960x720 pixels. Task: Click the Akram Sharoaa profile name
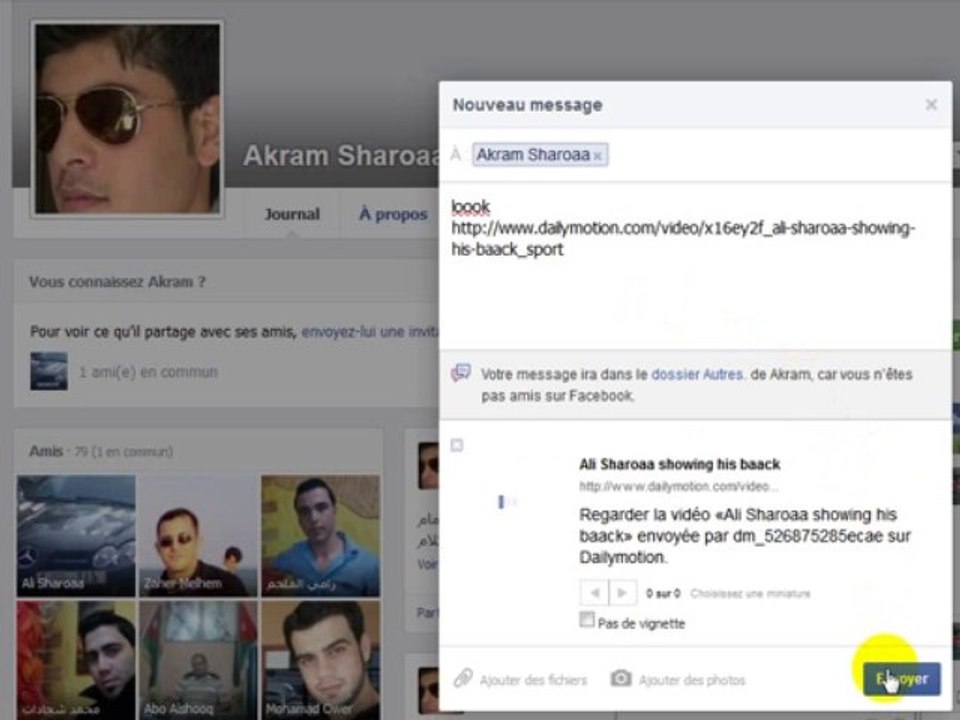click(341, 156)
